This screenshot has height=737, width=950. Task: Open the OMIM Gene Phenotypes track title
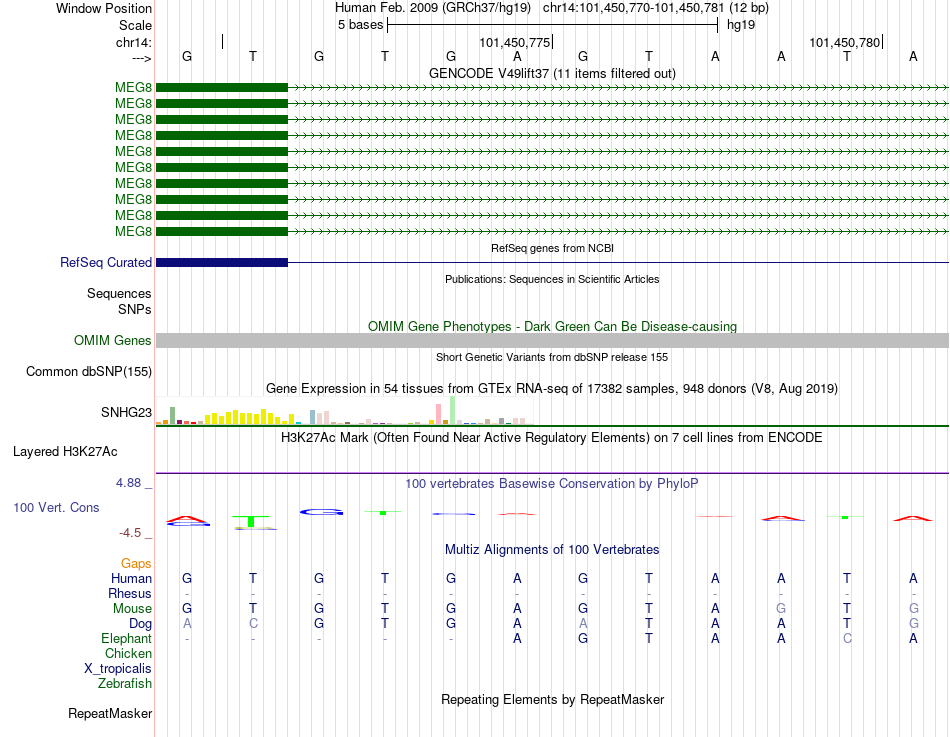[552, 326]
